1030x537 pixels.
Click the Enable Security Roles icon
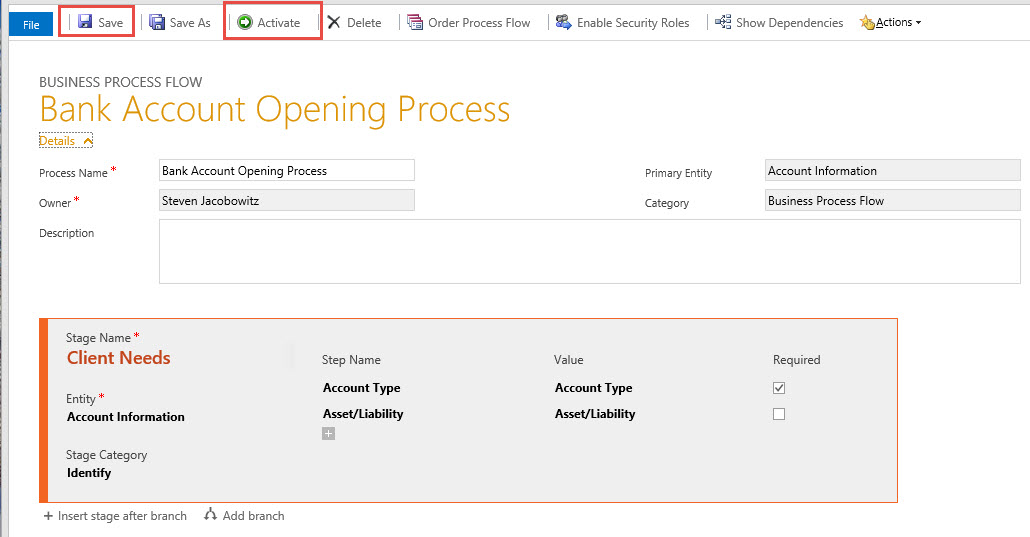[x=564, y=22]
